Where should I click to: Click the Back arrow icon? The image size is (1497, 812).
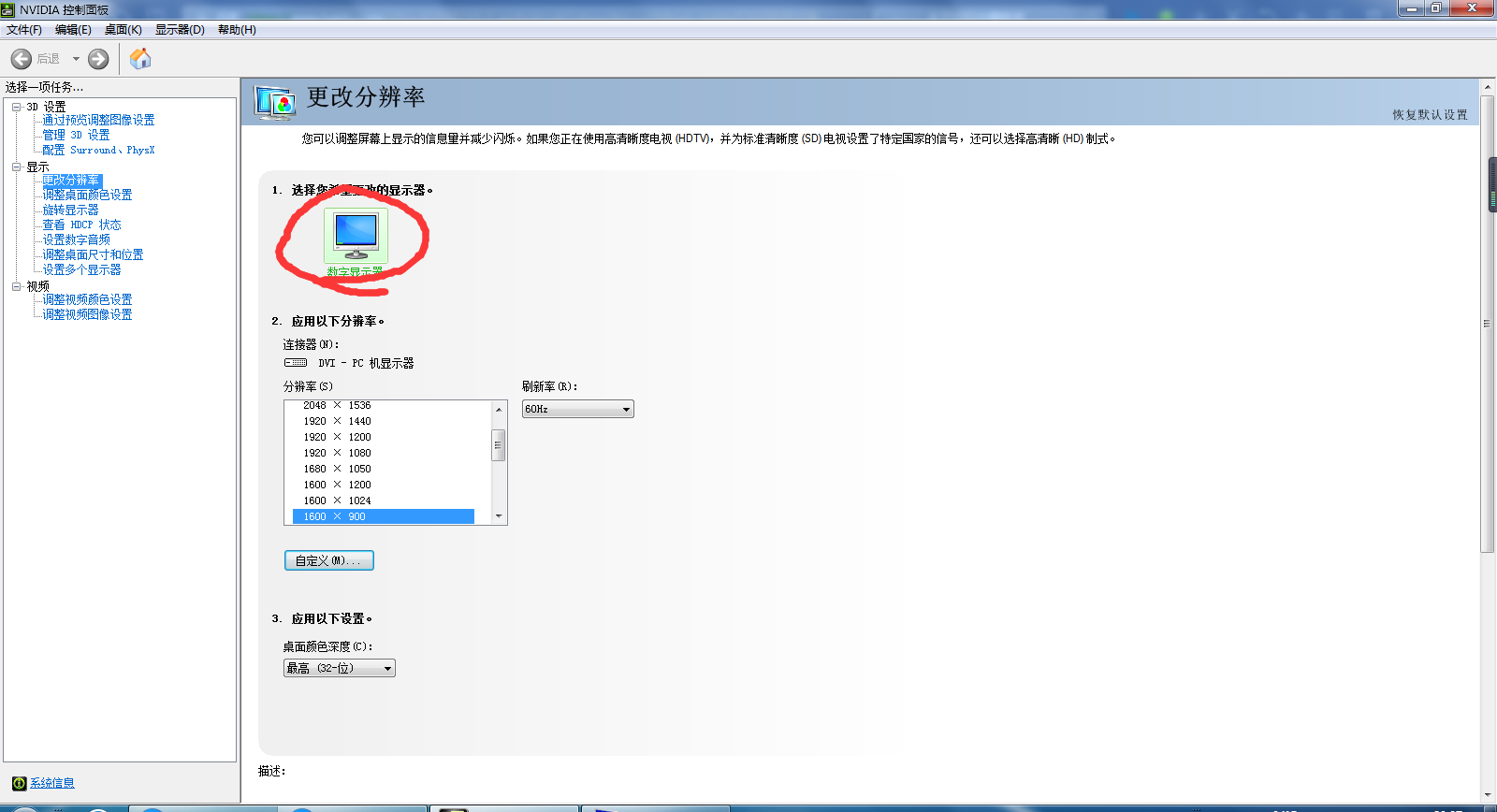[22, 59]
